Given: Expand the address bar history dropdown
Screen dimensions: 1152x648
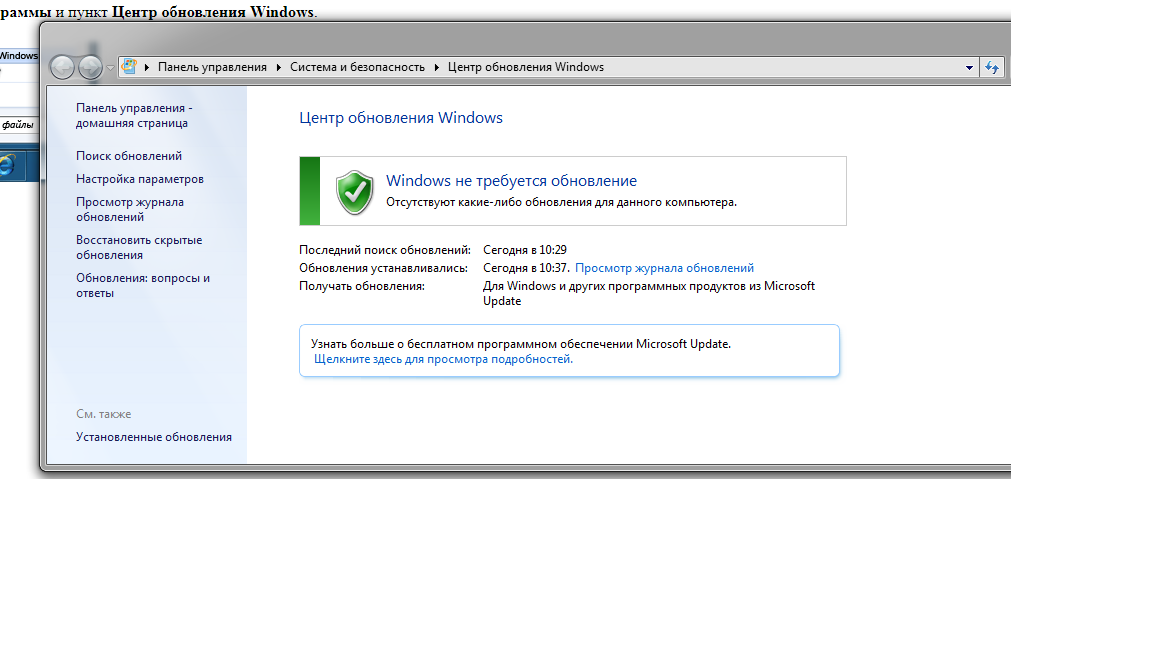Looking at the screenshot, I should 969,67.
